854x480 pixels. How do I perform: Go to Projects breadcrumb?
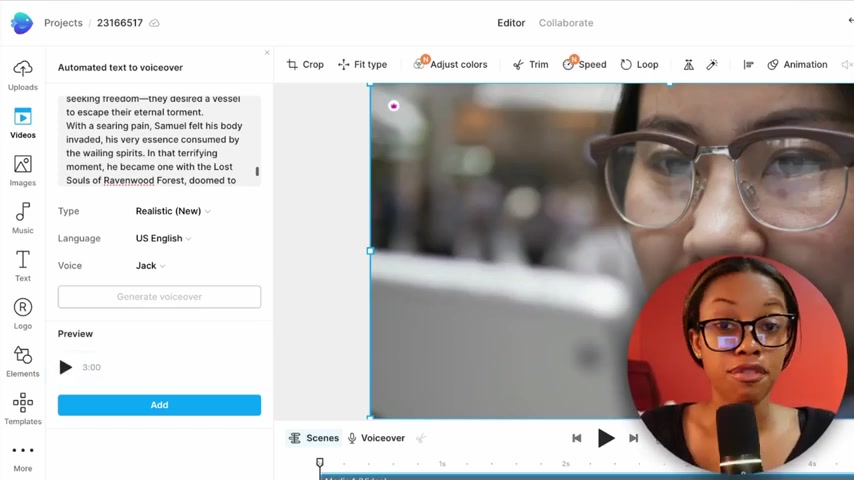63,23
